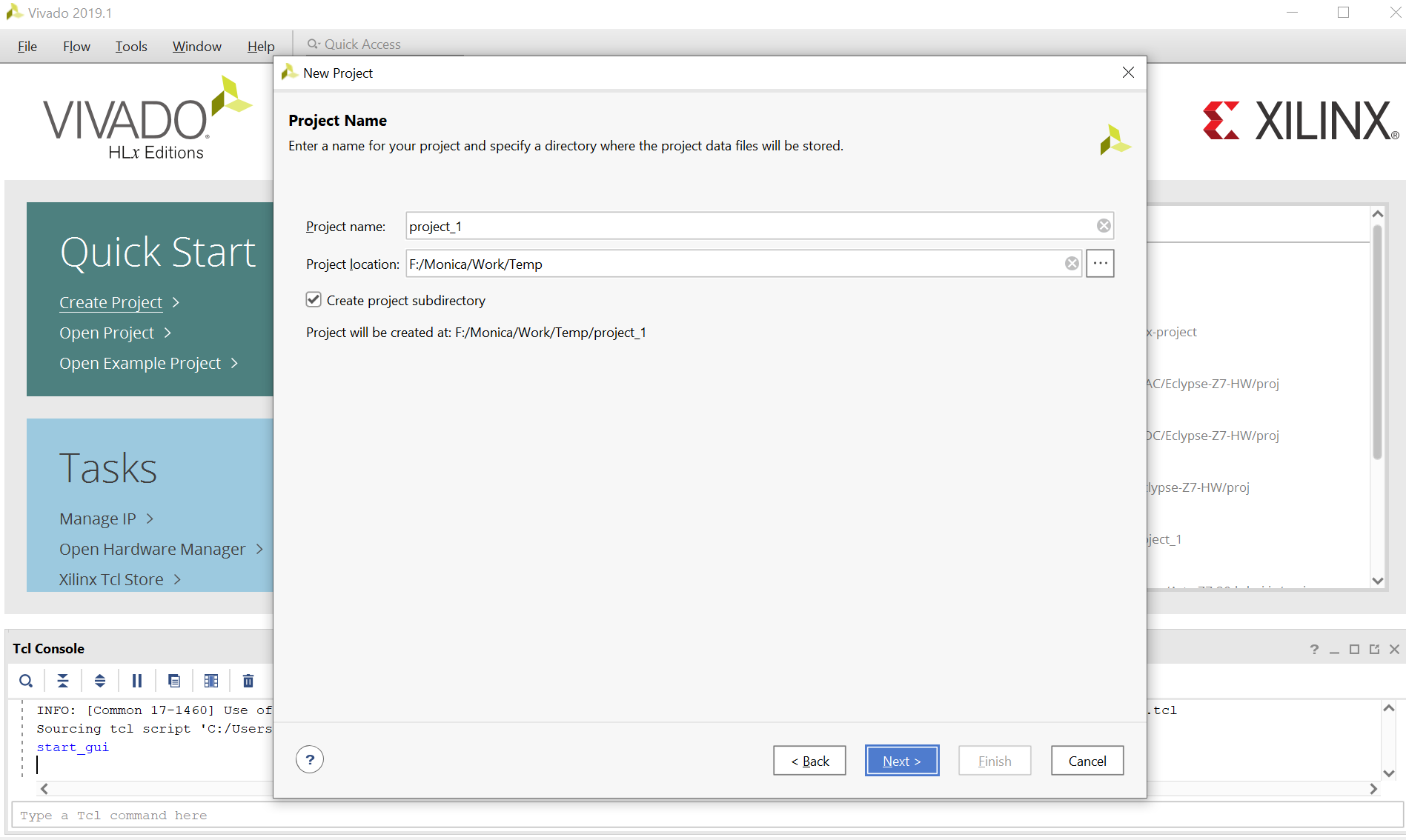Open the Flow menu
1406x840 pixels.
click(76, 46)
